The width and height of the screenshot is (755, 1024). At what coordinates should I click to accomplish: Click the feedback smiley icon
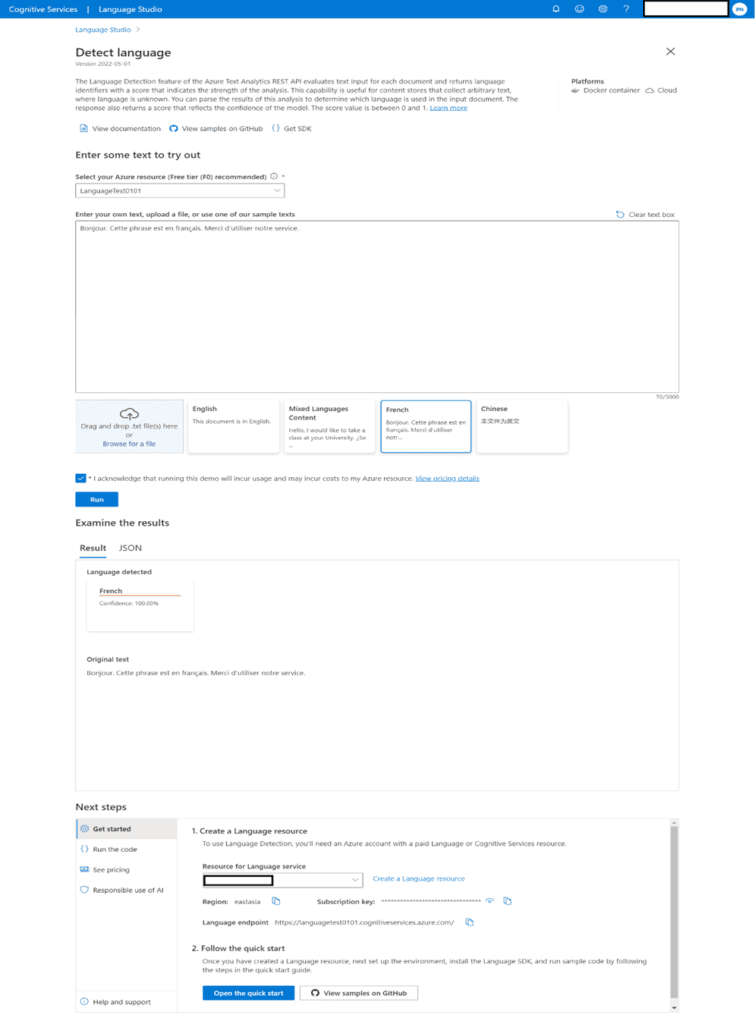(579, 9)
